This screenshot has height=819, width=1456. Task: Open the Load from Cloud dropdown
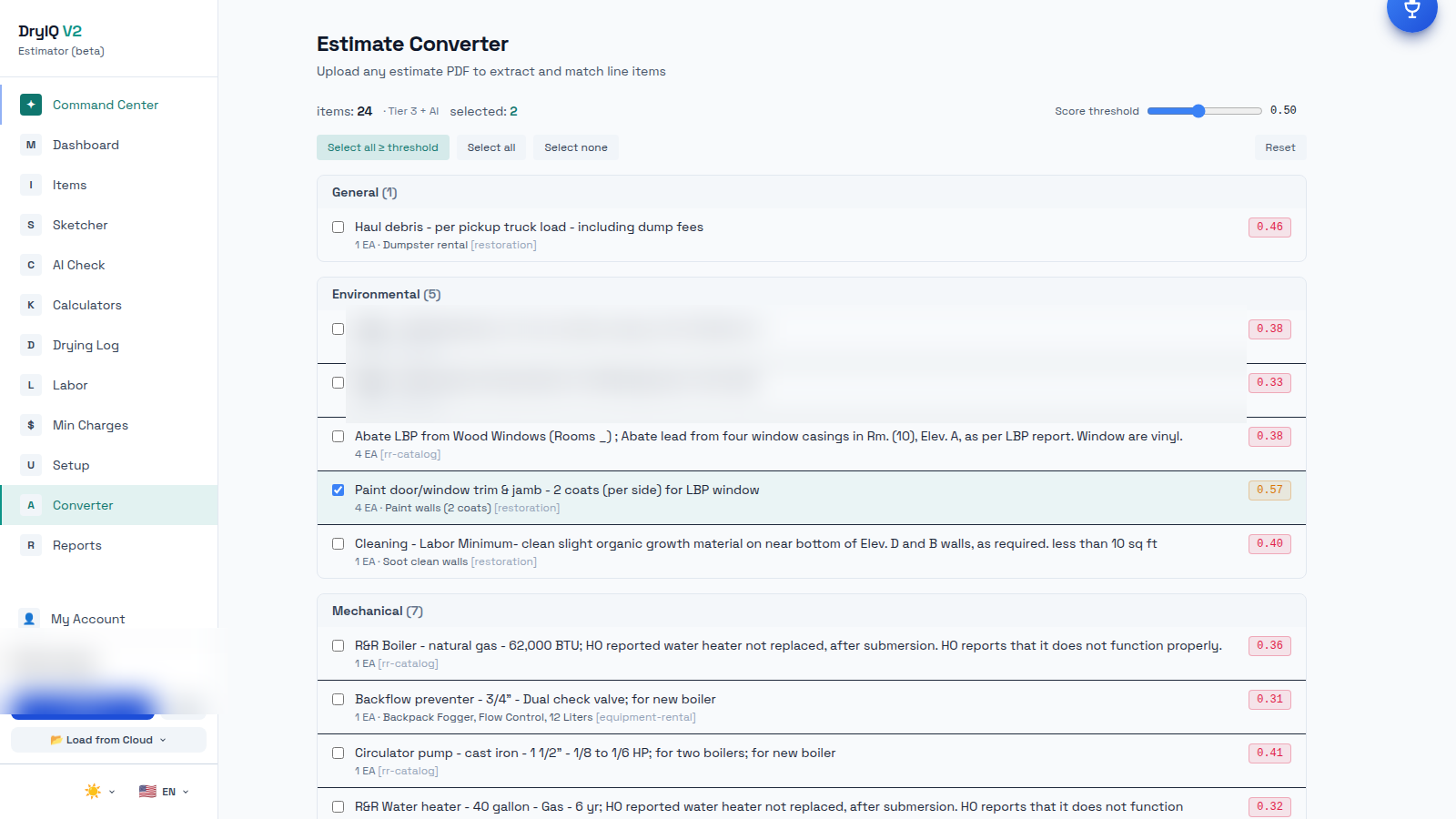pyautogui.click(x=108, y=740)
